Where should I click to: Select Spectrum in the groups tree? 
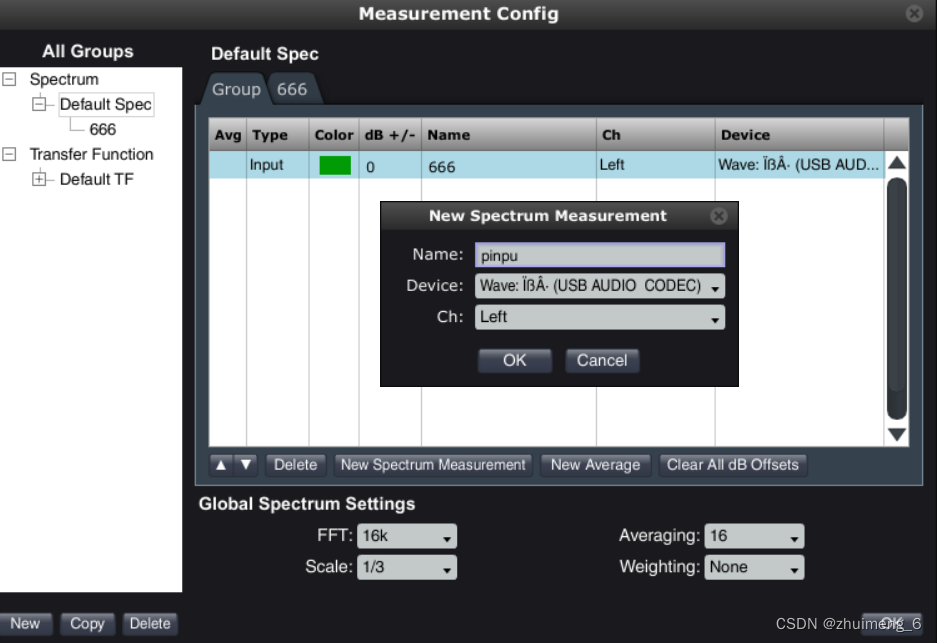coord(64,79)
